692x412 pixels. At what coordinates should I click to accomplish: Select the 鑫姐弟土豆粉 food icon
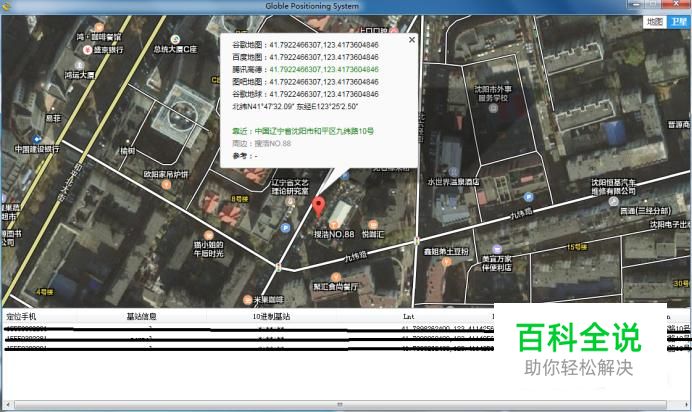(x=447, y=262)
